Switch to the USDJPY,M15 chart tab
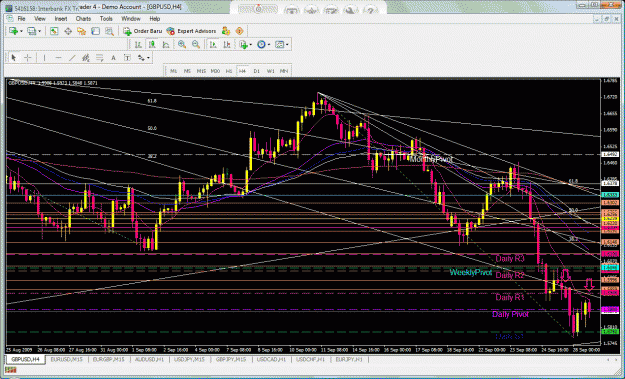 [x=189, y=359]
